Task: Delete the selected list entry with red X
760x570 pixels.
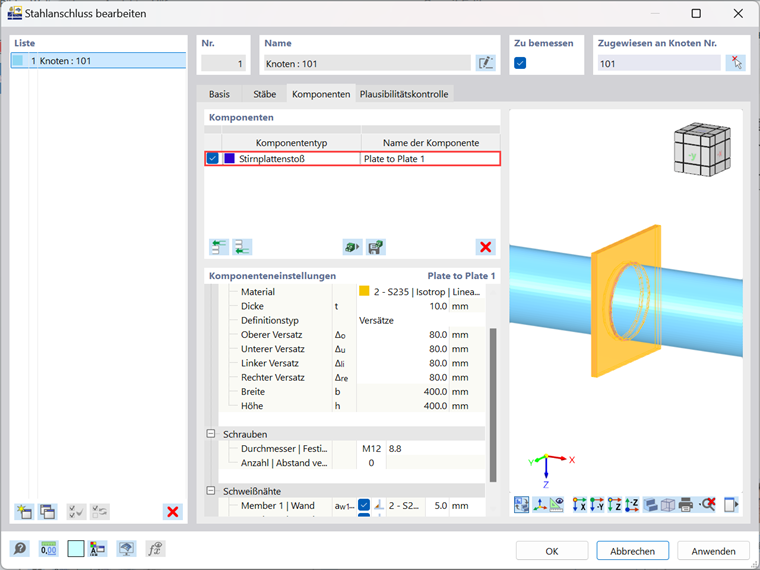Action: tap(173, 512)
